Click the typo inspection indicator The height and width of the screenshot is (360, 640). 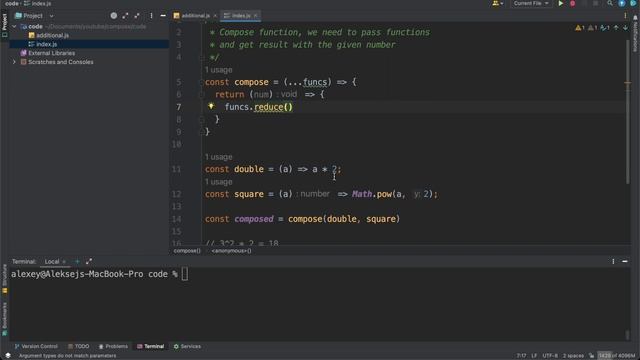coord(605,28)
